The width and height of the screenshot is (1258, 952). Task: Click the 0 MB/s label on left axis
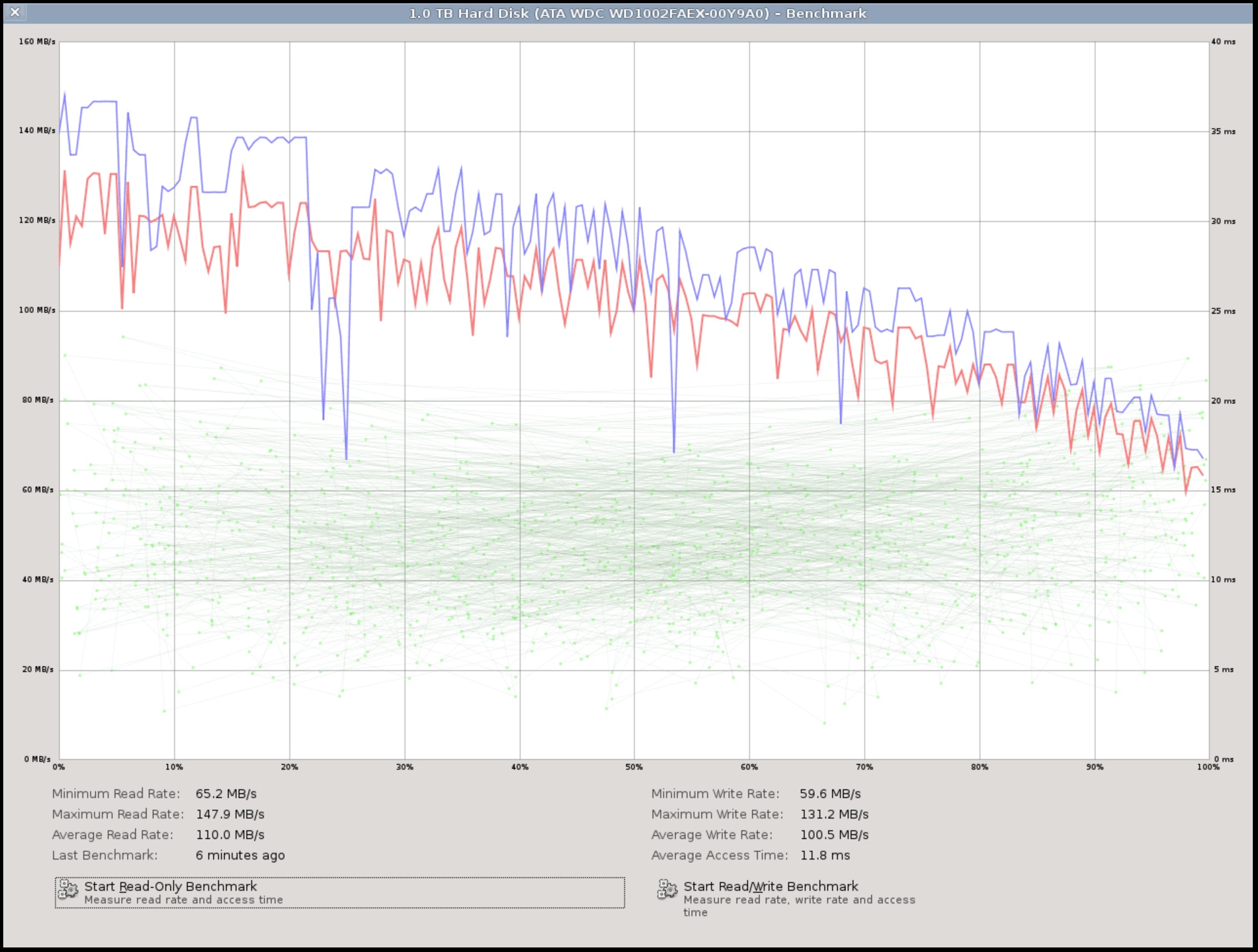click(x=37, y=759)
